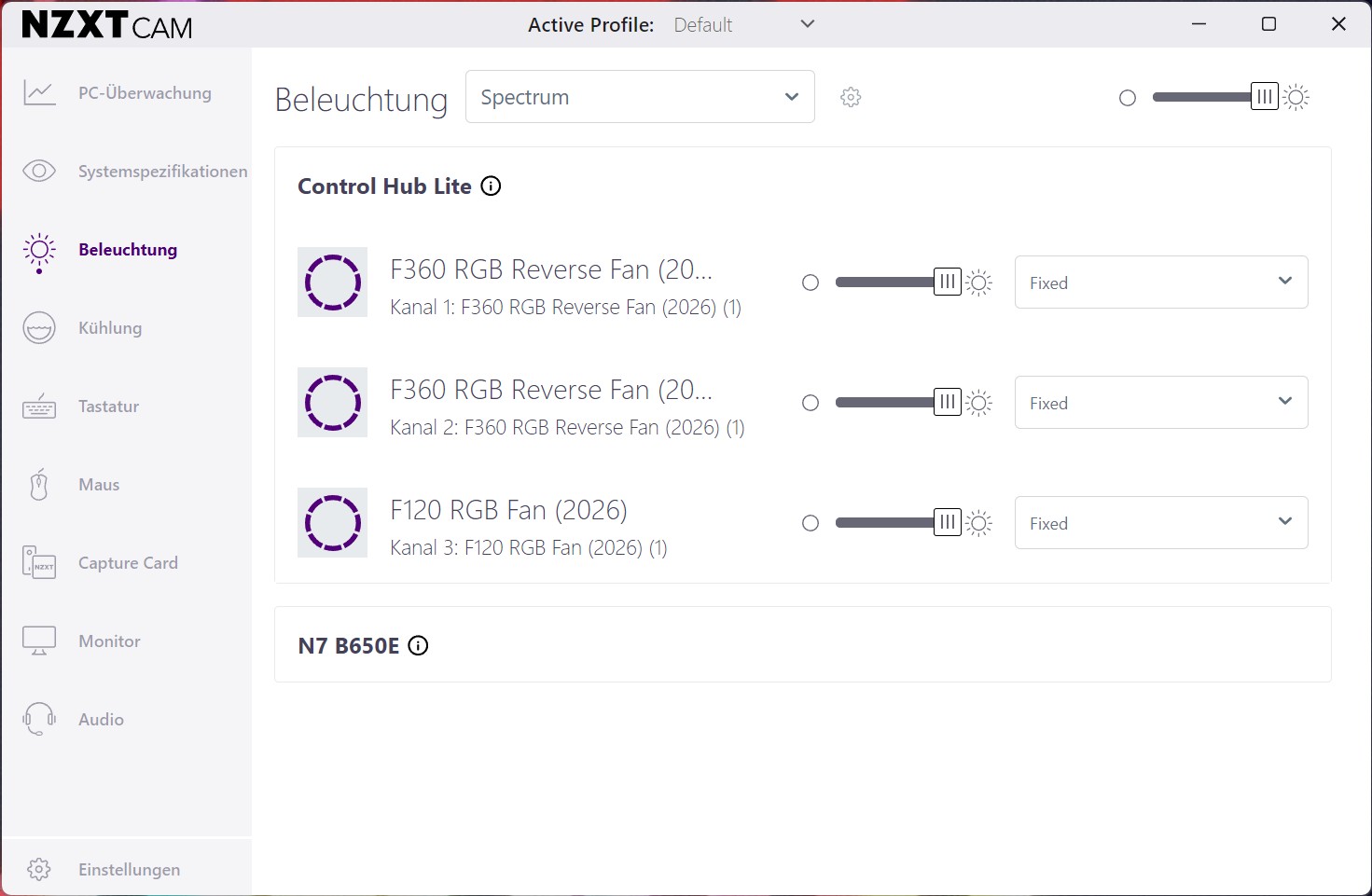Click the Capture Card icon
Screen dimensions: 1372x896
[x=39, y=563]
